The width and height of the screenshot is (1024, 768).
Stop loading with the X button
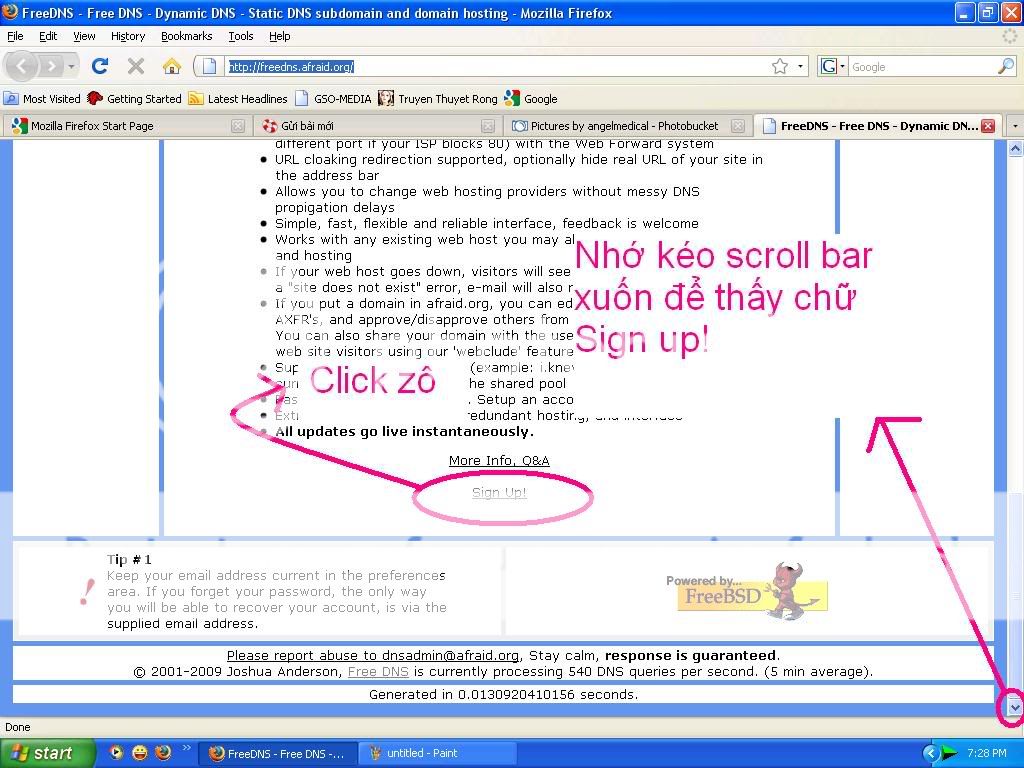[136, 66]
